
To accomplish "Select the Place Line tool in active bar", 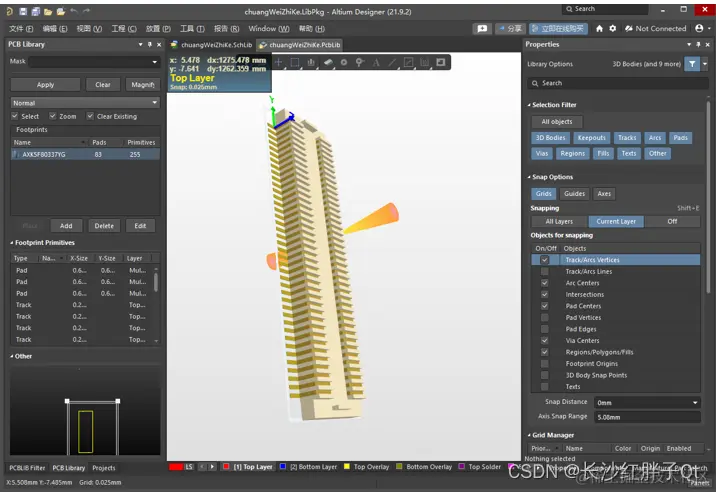I will pos(392,62).
